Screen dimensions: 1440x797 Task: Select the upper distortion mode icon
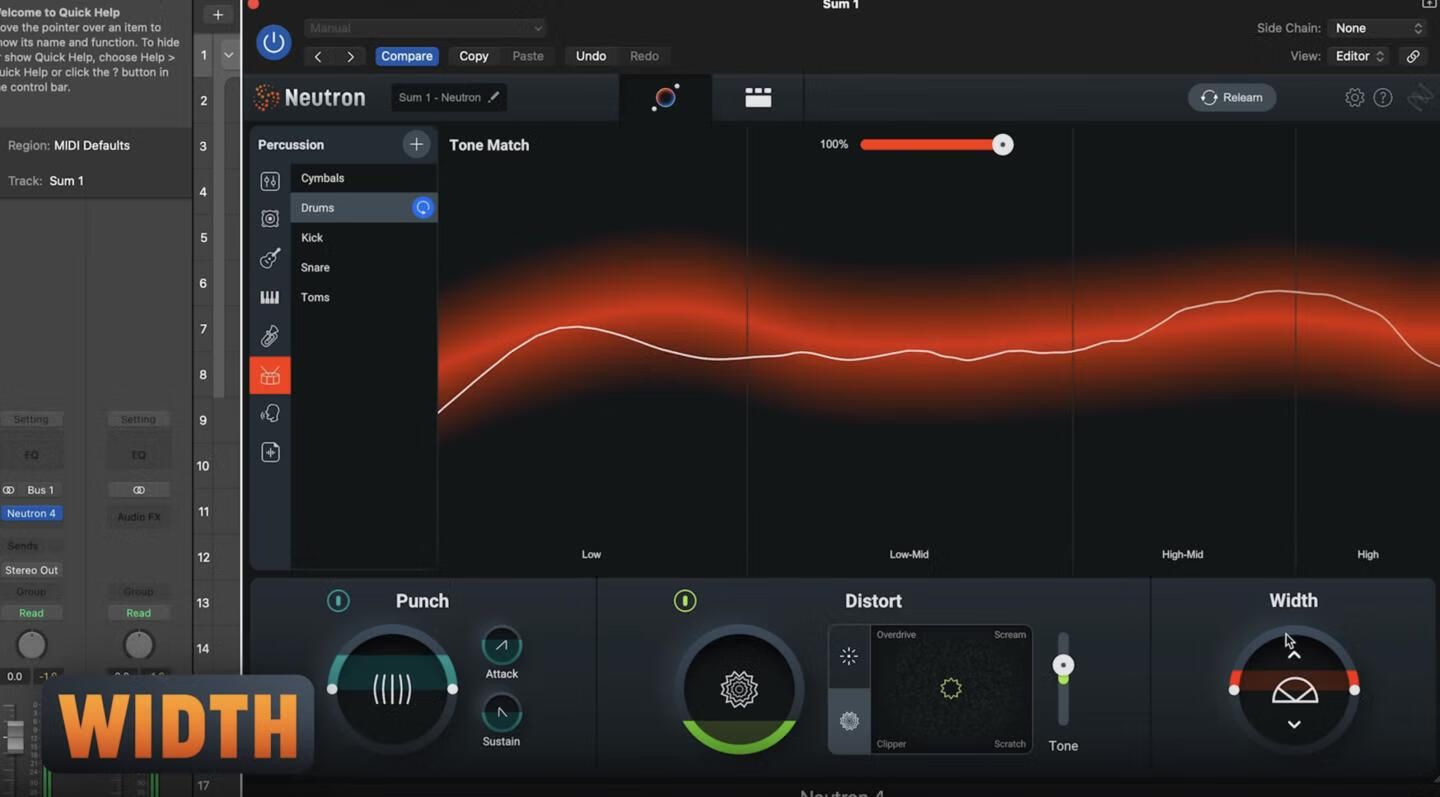pos(849,656)
